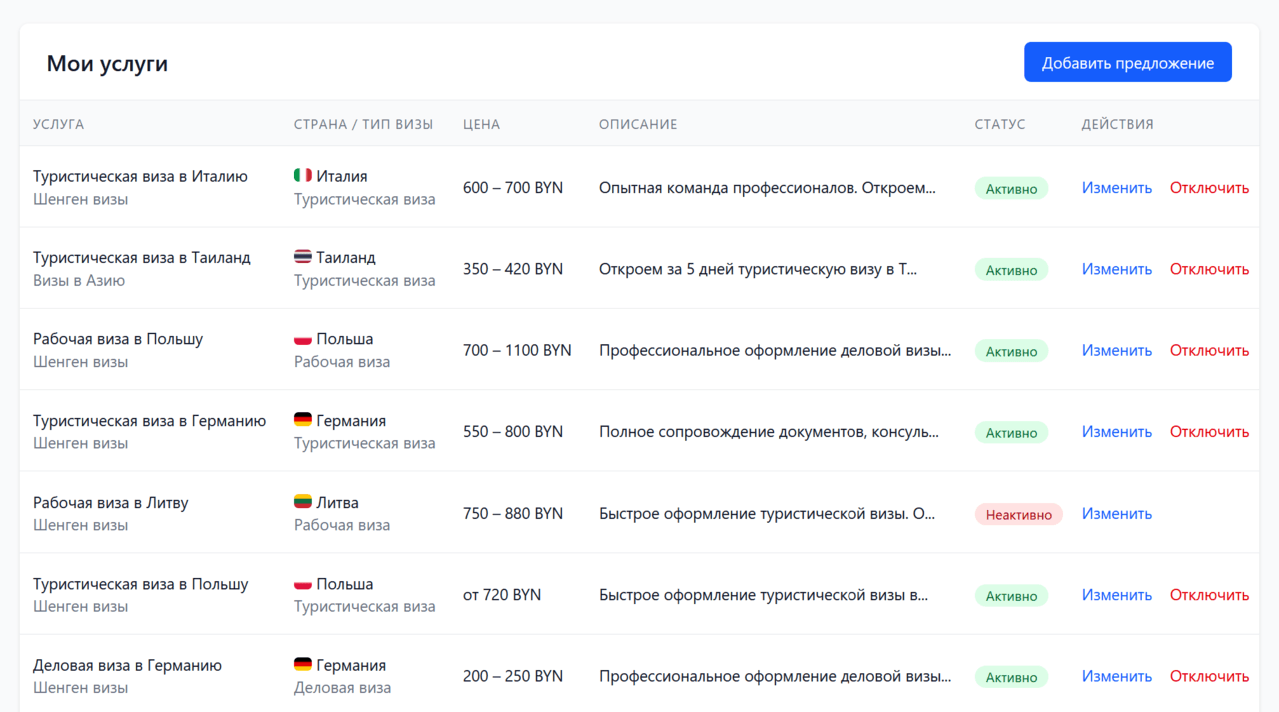Click the Услуга column header
The image size is (1279, 712).
59,124
